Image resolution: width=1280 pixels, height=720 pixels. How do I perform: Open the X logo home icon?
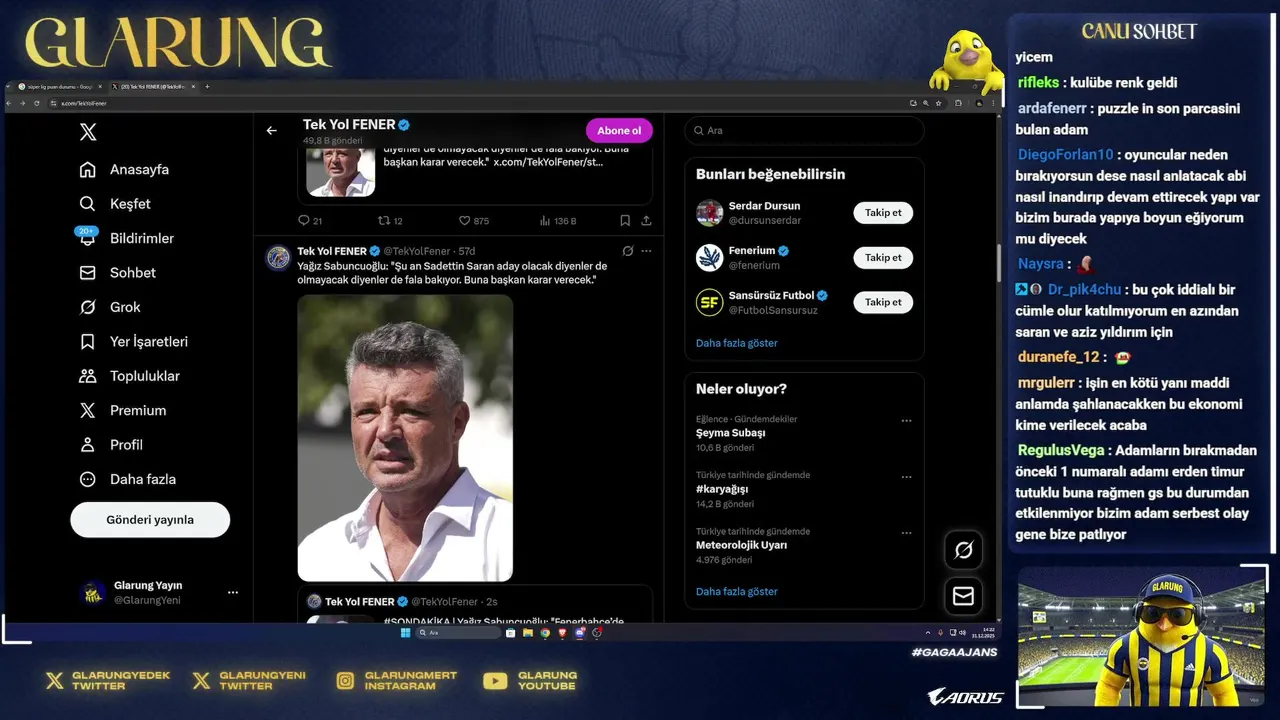(88, 132)
